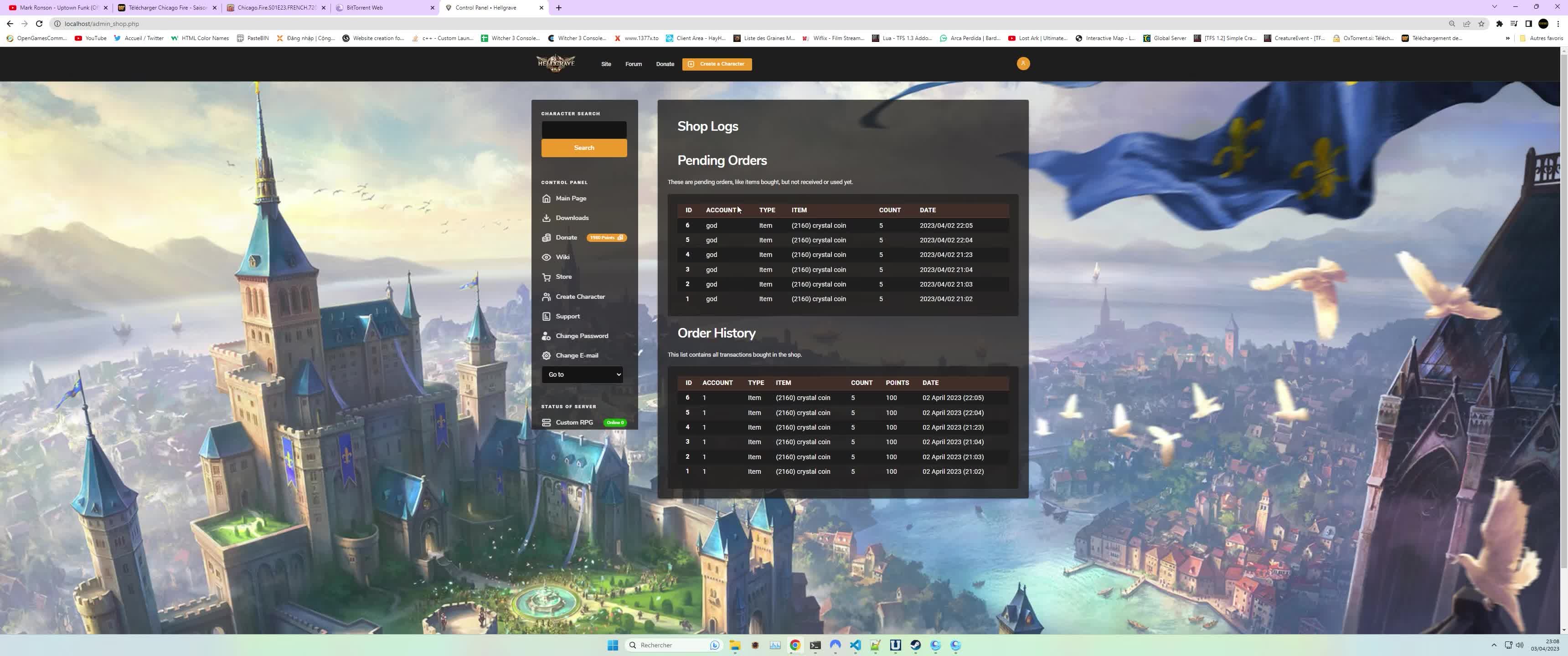This screenshot has width=1568, height=656.
Task: Click the Wiki eye icon
Action: click(x=546, y=257)
